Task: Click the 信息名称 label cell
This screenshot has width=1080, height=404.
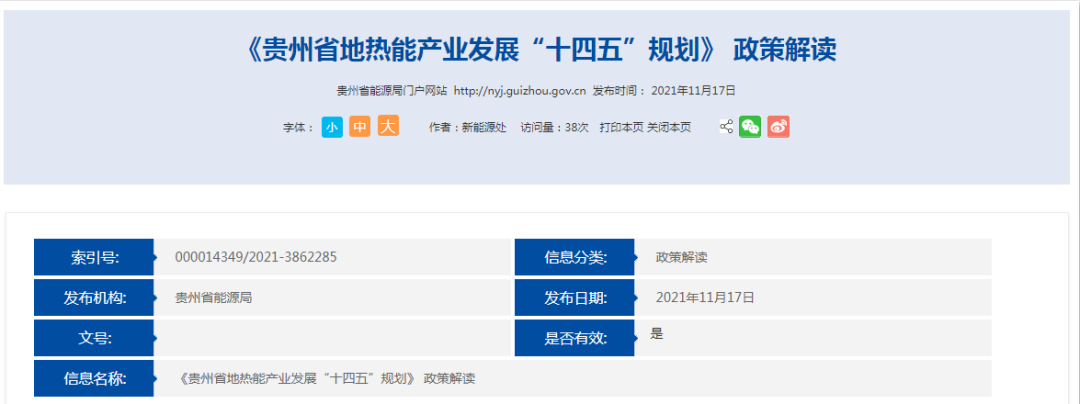Action: (94, 379)
